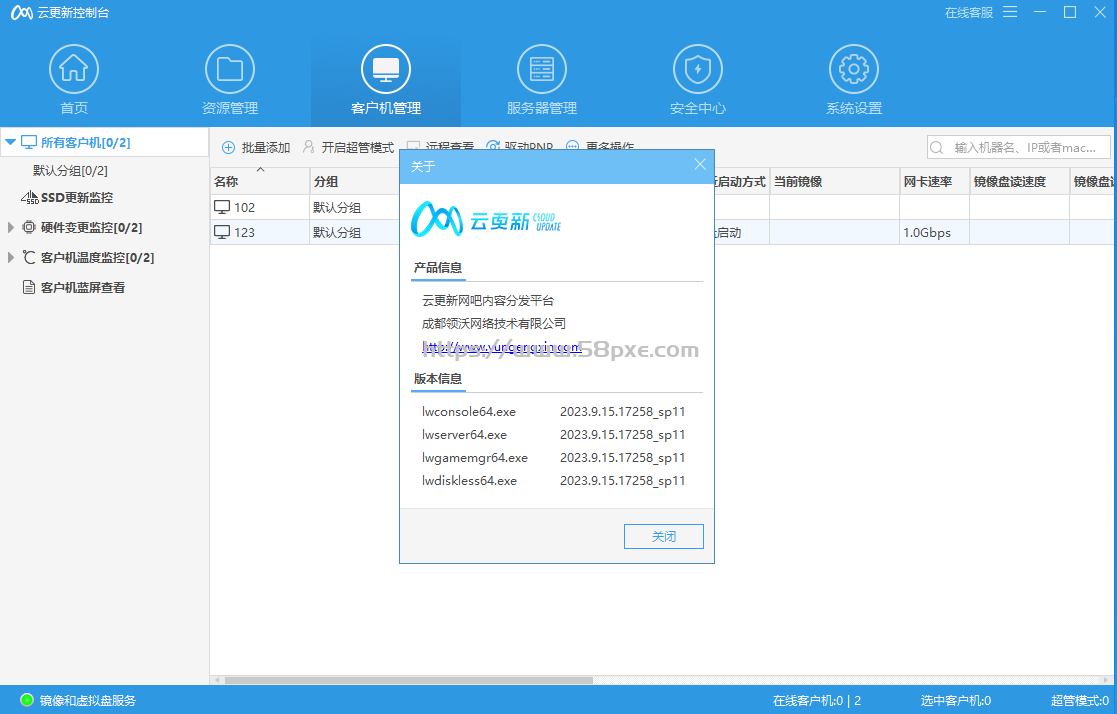The width and height of the screenshot is (1117, 714).
Task: Click the 镜像盘读速度 column header
Action: click(1019, 182)
